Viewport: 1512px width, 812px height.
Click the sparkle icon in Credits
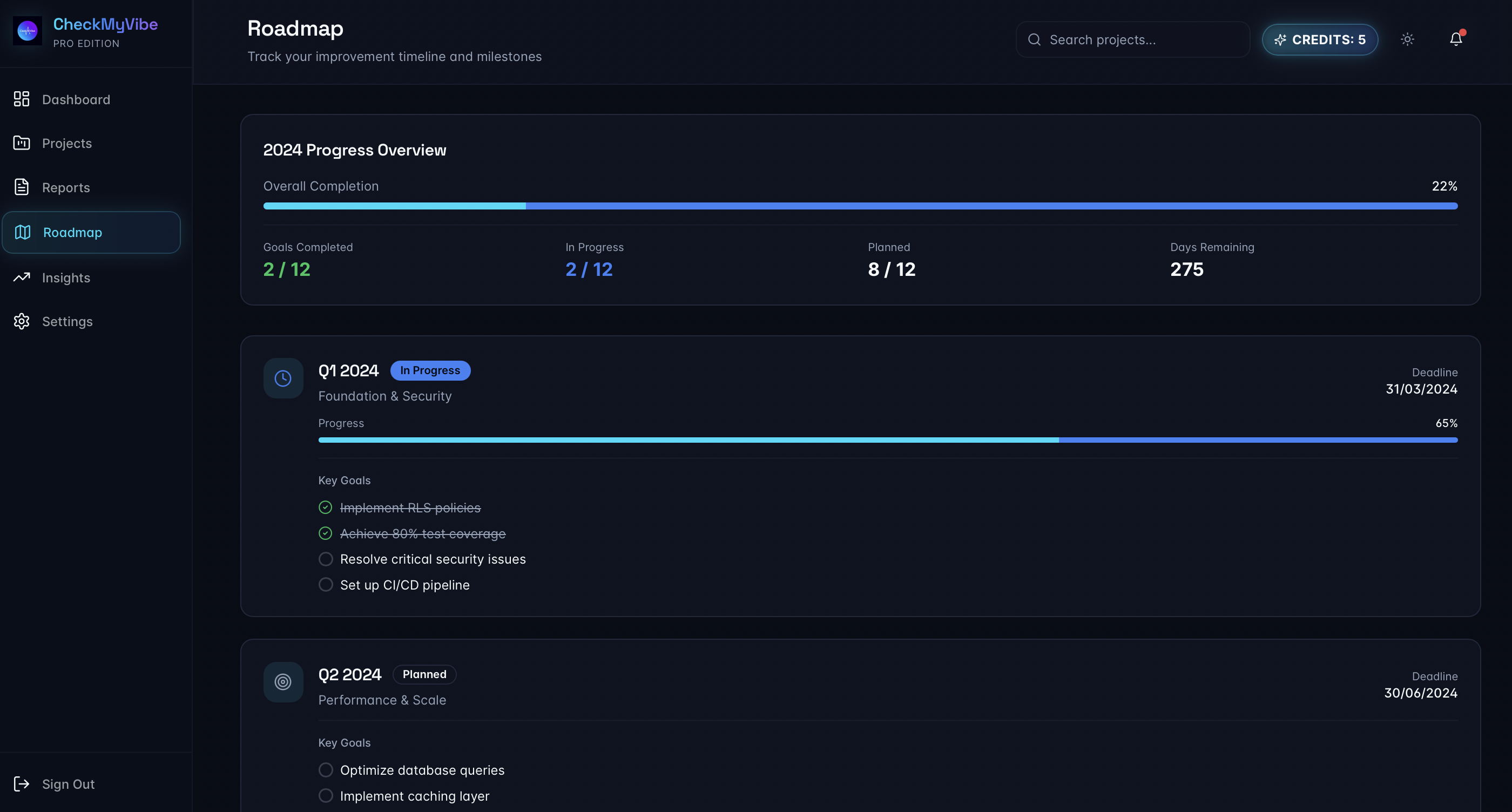tap(1280, 40)
